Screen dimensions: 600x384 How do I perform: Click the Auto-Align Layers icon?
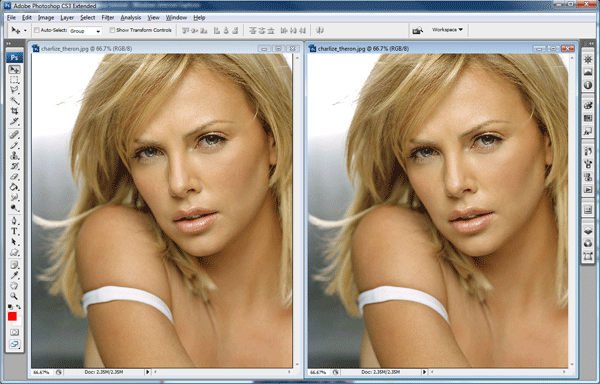[320, 30]
